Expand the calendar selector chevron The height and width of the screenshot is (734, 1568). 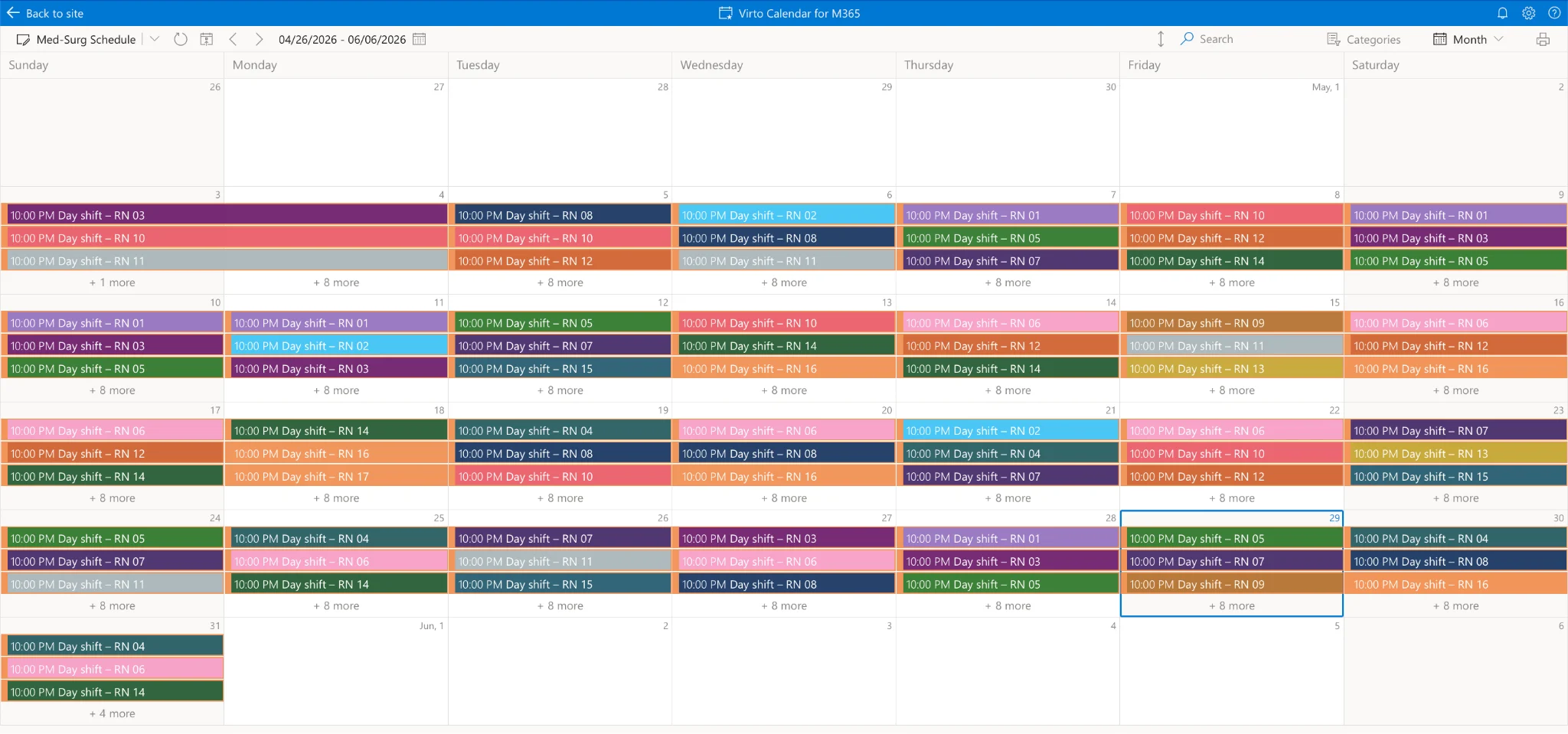click(155, 38)
